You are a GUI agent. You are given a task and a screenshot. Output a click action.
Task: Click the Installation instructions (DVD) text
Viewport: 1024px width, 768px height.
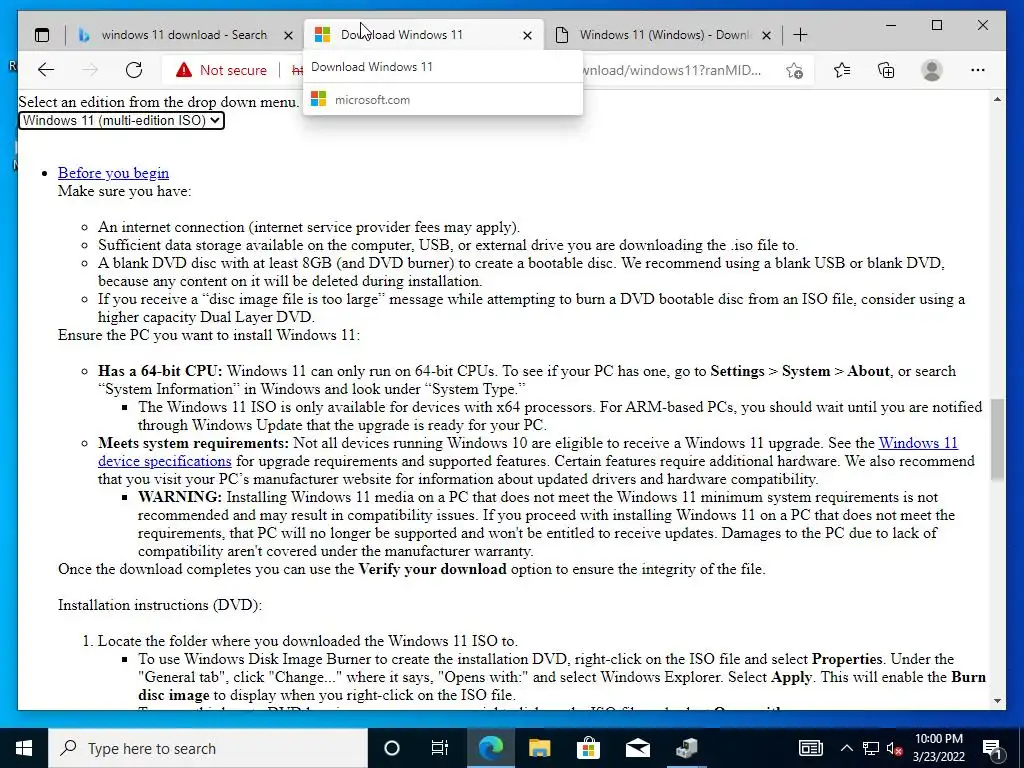click(160, 605)
